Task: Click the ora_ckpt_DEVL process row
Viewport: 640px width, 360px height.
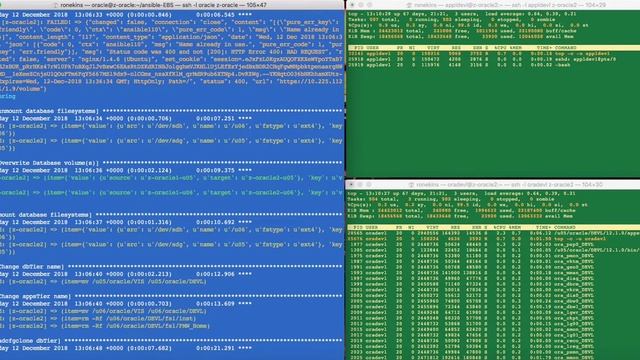Action: [x=471, y=318]
